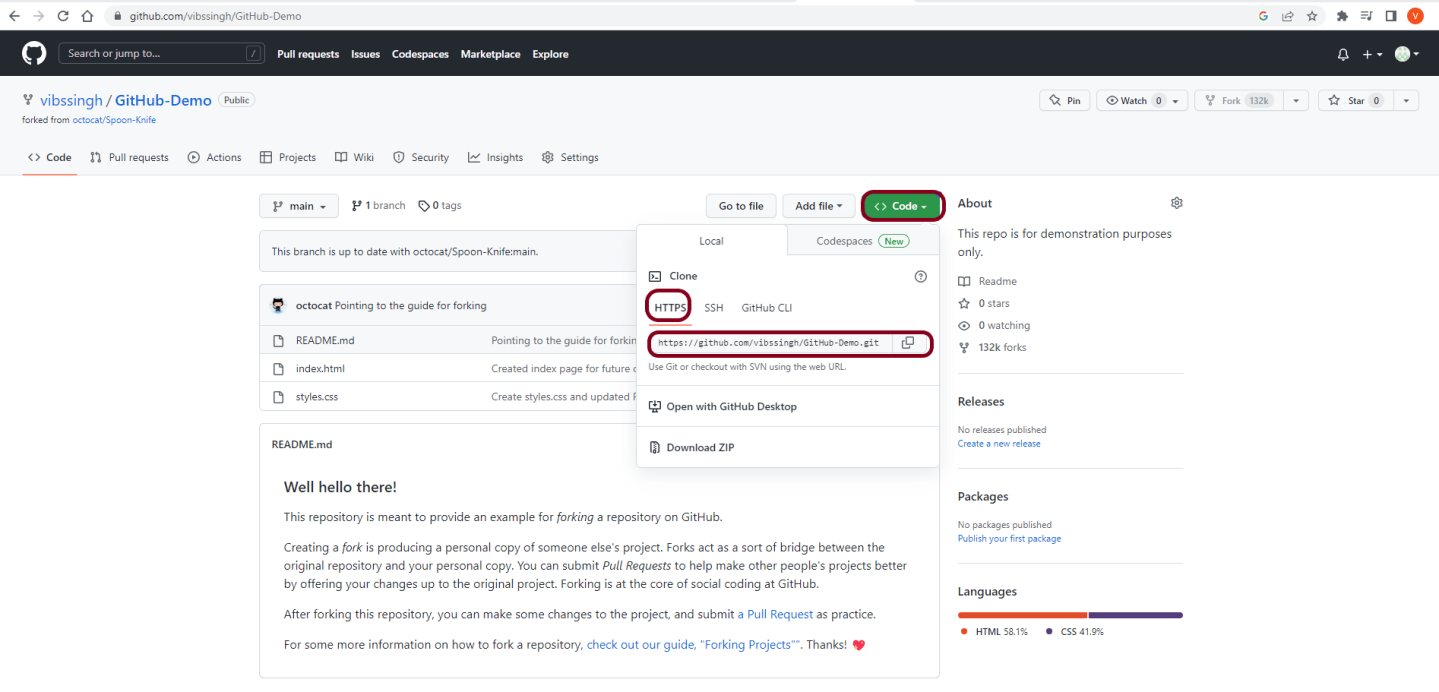Open browser extensions puzzle icon
The image size is (1439, 692).
1342,16
